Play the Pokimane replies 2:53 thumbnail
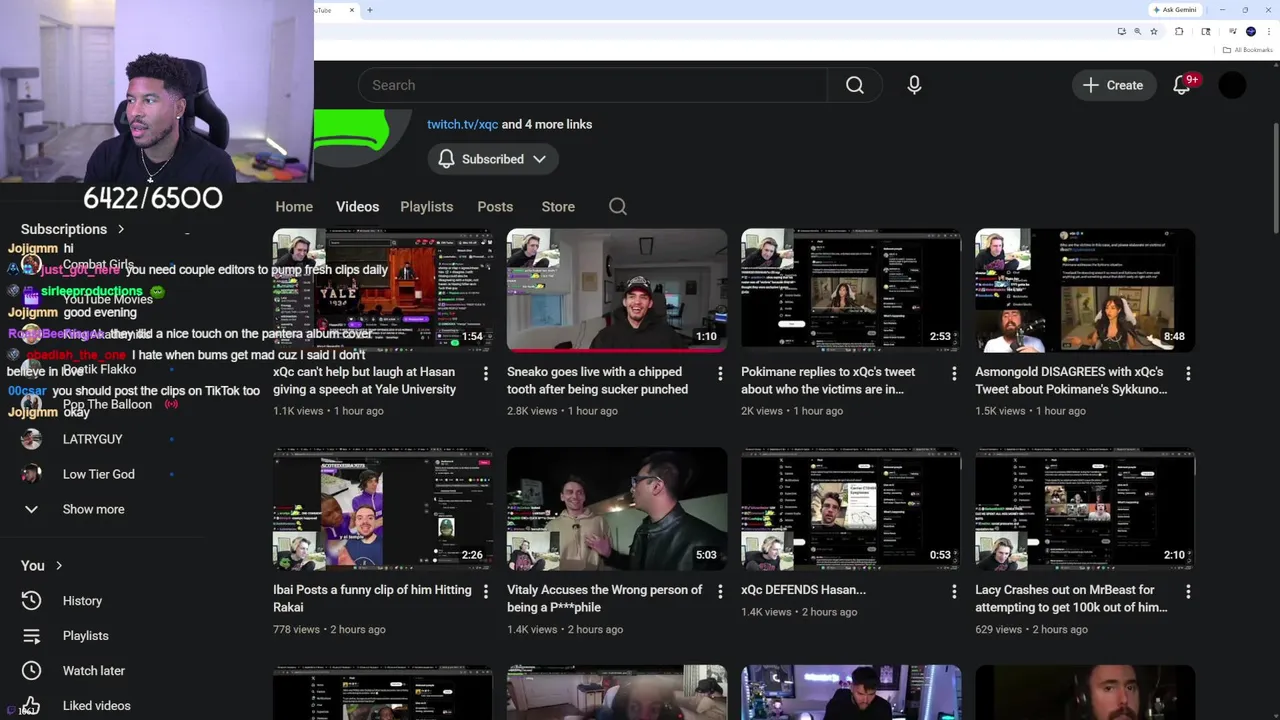The image size is (1280, 720). coord(851,290)
